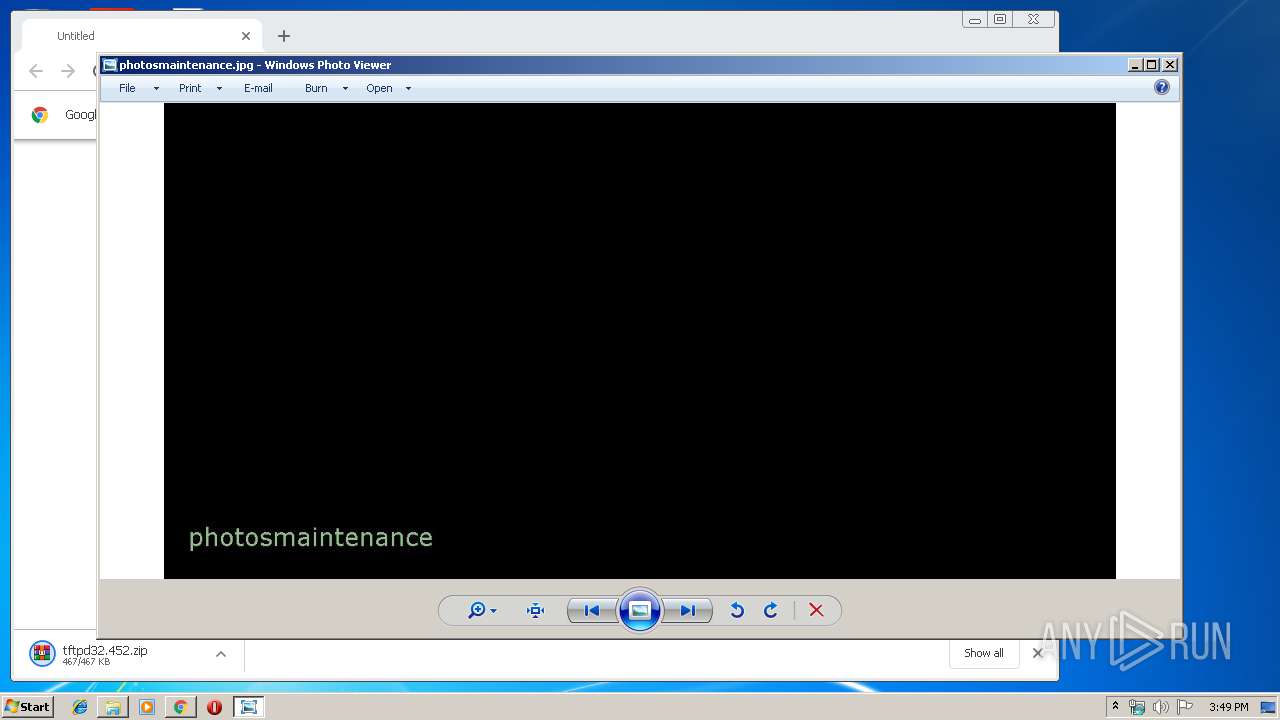The image size is (1280, 720).
Task: Select Photo Viewer taskbar button
Action: (249, 707)
